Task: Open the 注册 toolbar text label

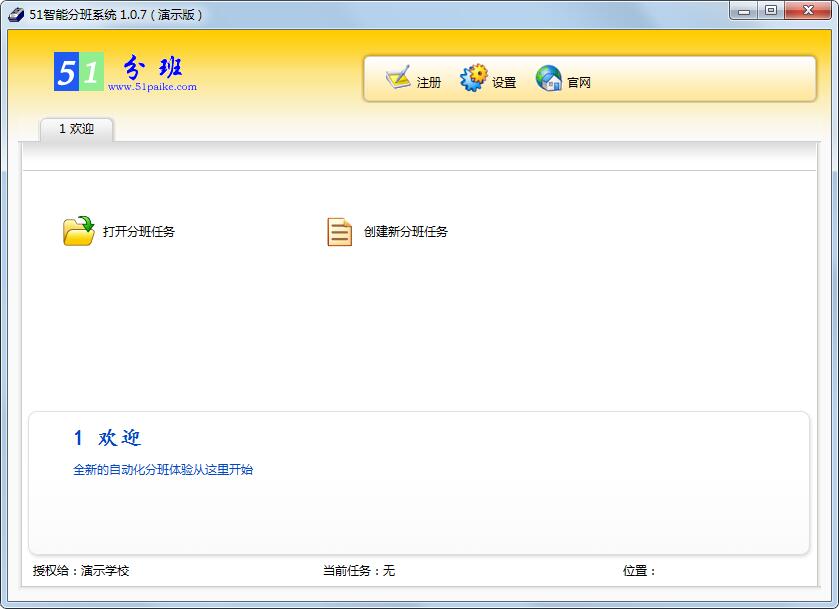Action: (x=428, y=83)
